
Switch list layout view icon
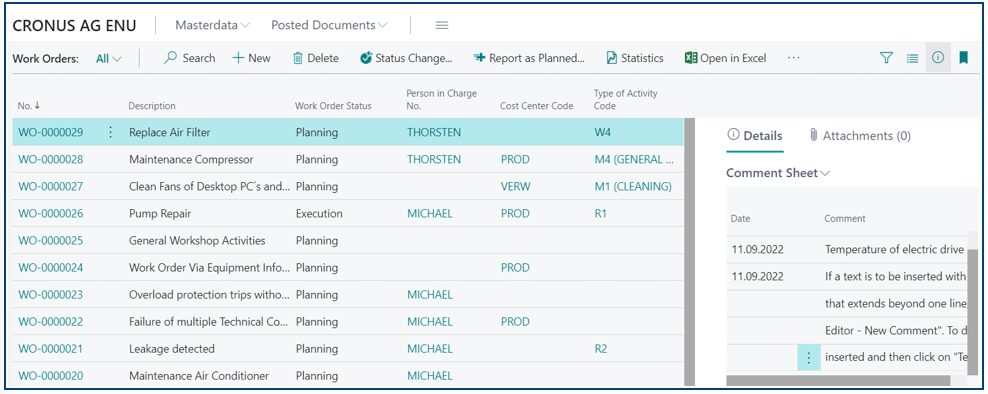click(912, 58)
